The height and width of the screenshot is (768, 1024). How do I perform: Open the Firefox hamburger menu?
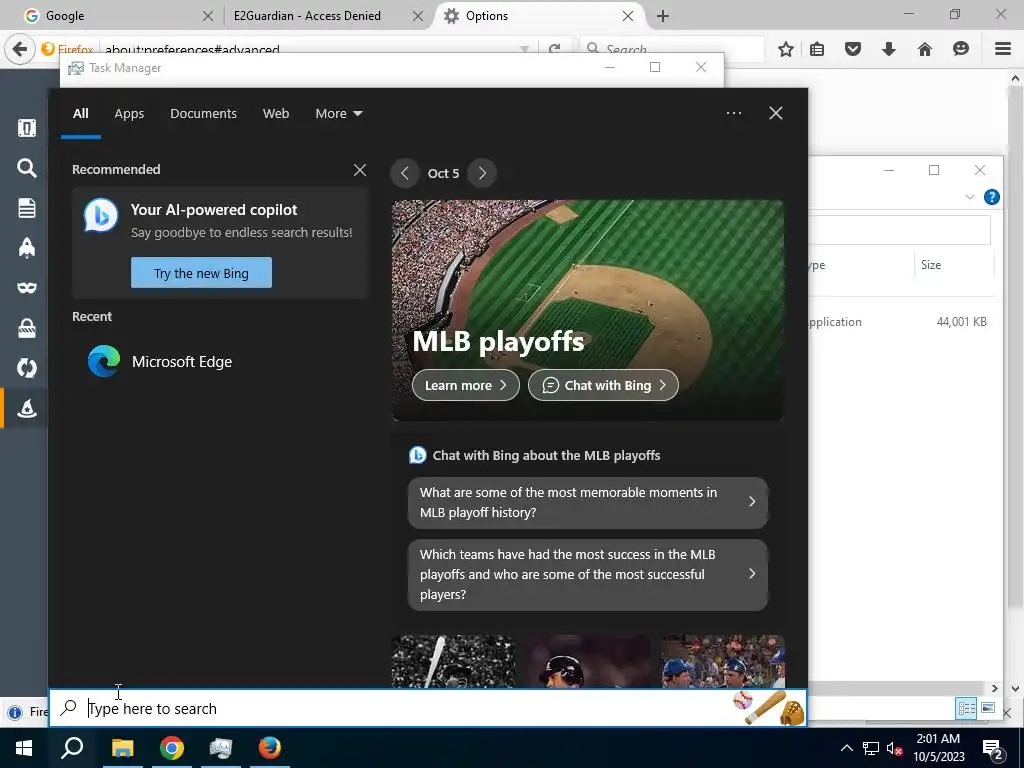point(1002,49)
